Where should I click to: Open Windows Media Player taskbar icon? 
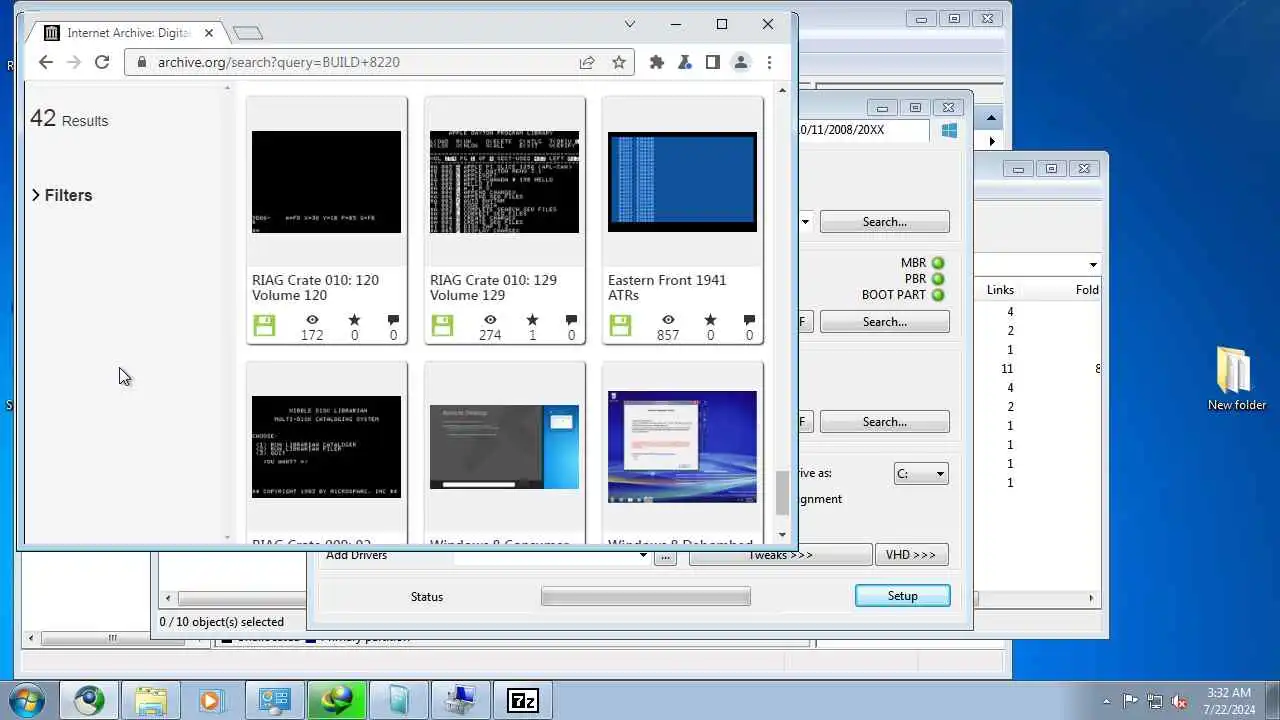(x=212, y=700)
